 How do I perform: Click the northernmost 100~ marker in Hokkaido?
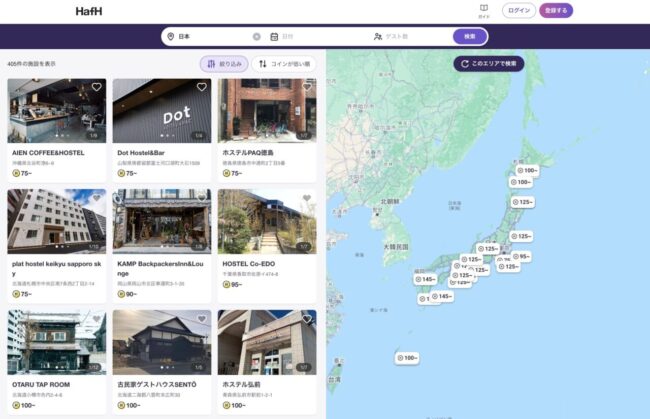tap(527, 170)
